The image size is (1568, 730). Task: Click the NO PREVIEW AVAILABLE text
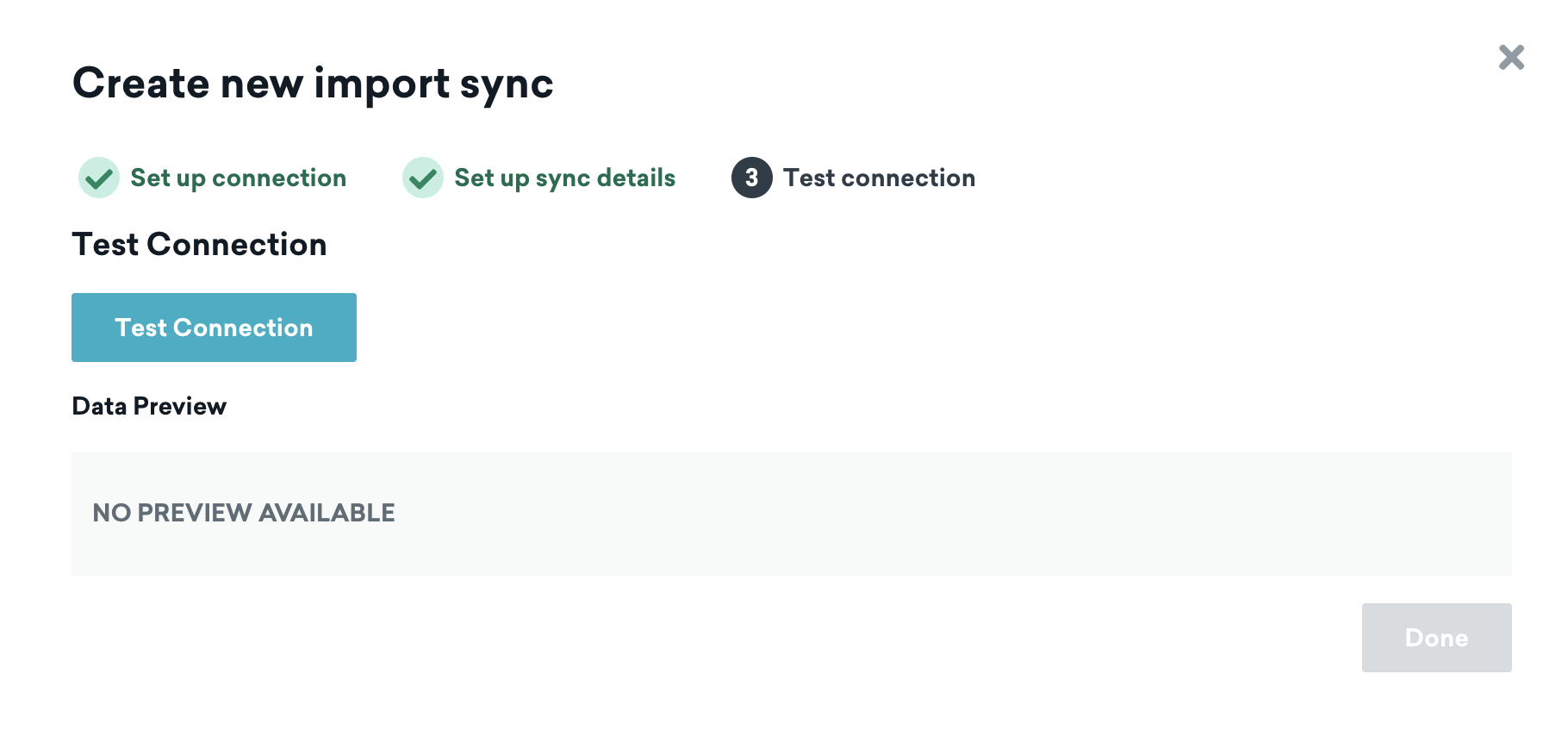tap(244, 513)
